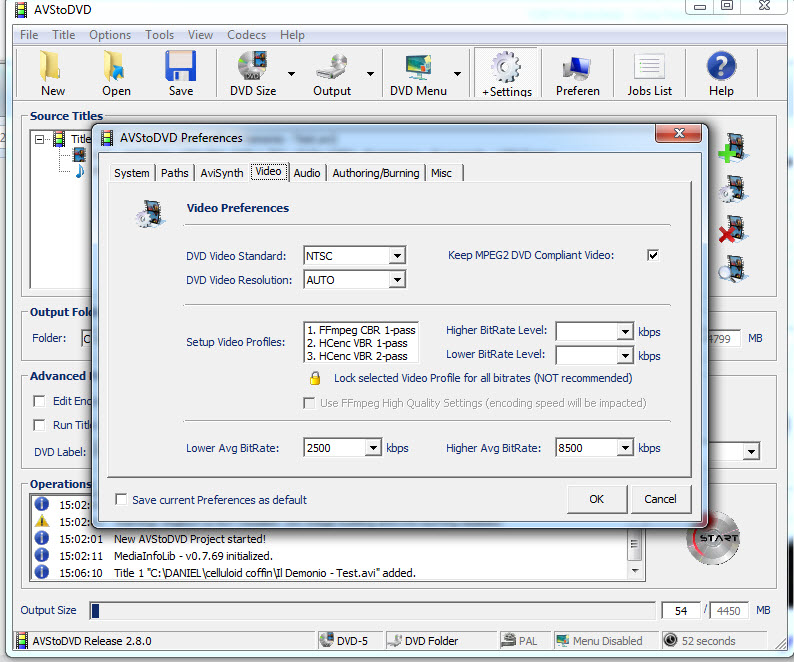Open the DVD Video Standard NTSC dropdown
The image size is (794, 662).
pos(398,255)
